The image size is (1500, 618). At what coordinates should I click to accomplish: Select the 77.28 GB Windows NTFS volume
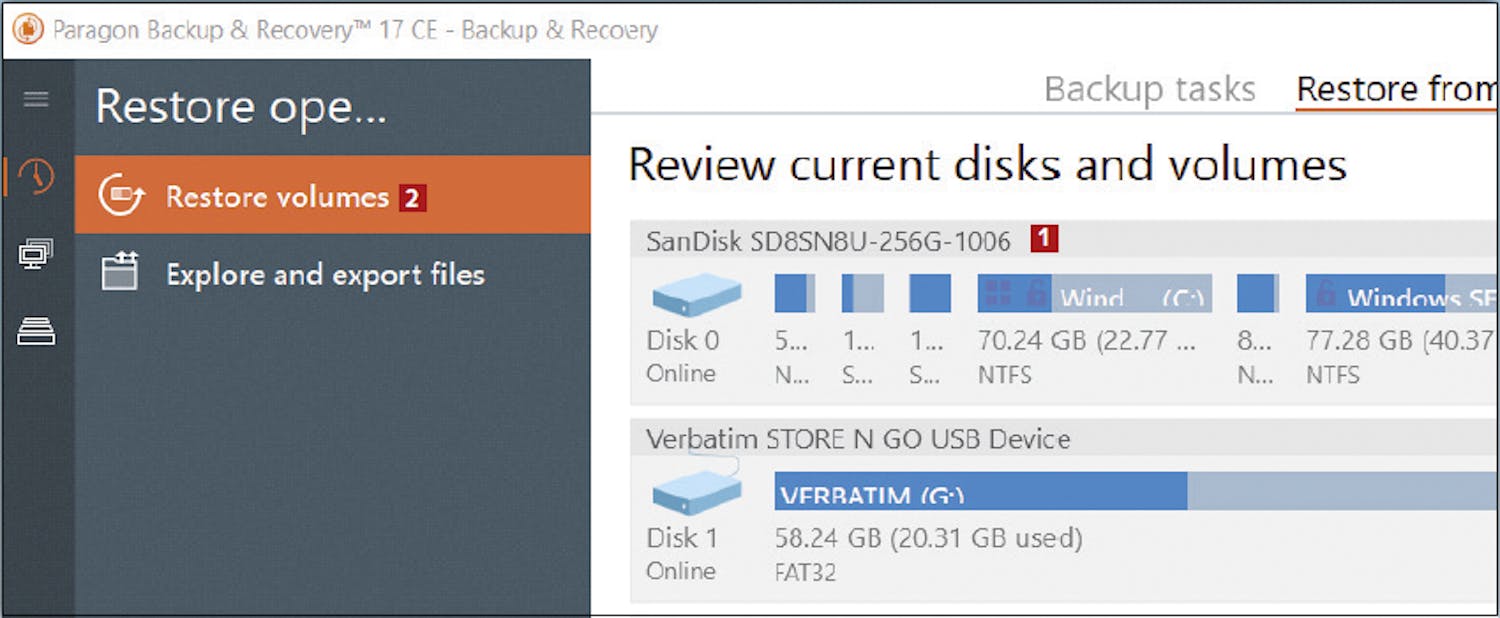point(1402,294)
